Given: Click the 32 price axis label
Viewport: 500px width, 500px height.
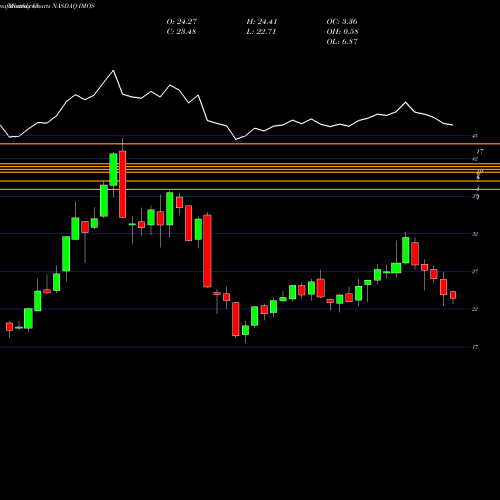Looking at the screenshot, I should click(475, 234).
